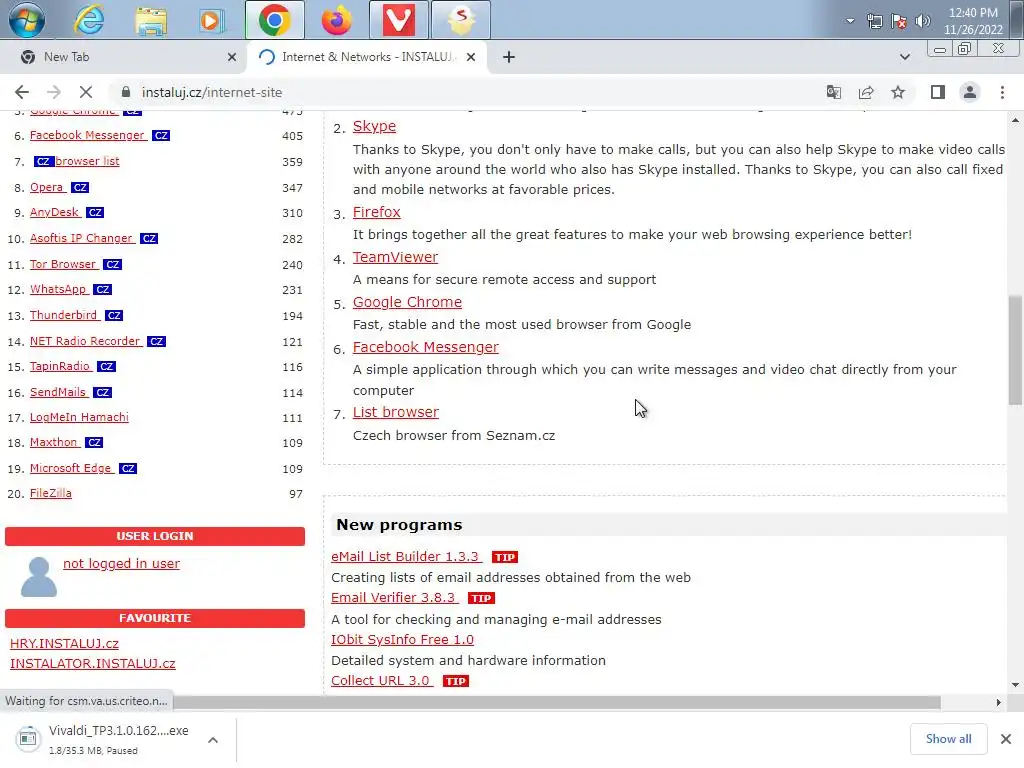The width and height of the screenshot is (1024, 768).
Task: Click the CZ badge beside Maxthon
Action: [94, 442]
